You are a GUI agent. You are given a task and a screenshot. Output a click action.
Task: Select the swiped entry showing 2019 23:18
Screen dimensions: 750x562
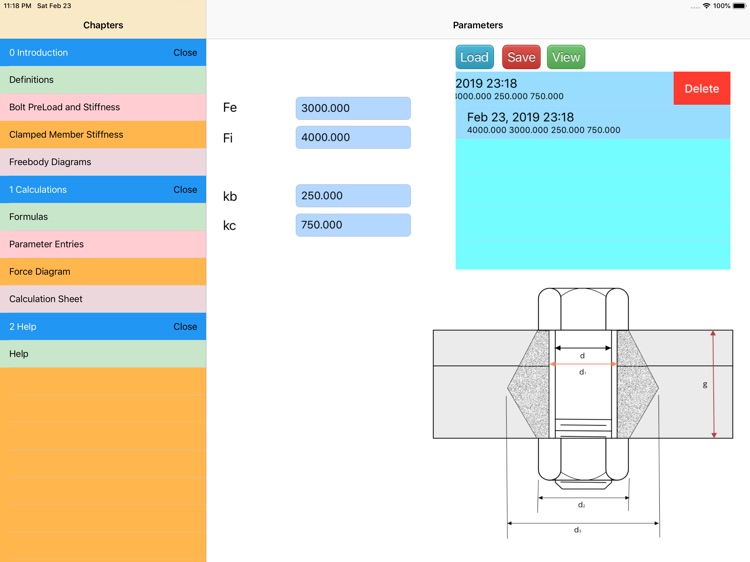pos(564,88)
